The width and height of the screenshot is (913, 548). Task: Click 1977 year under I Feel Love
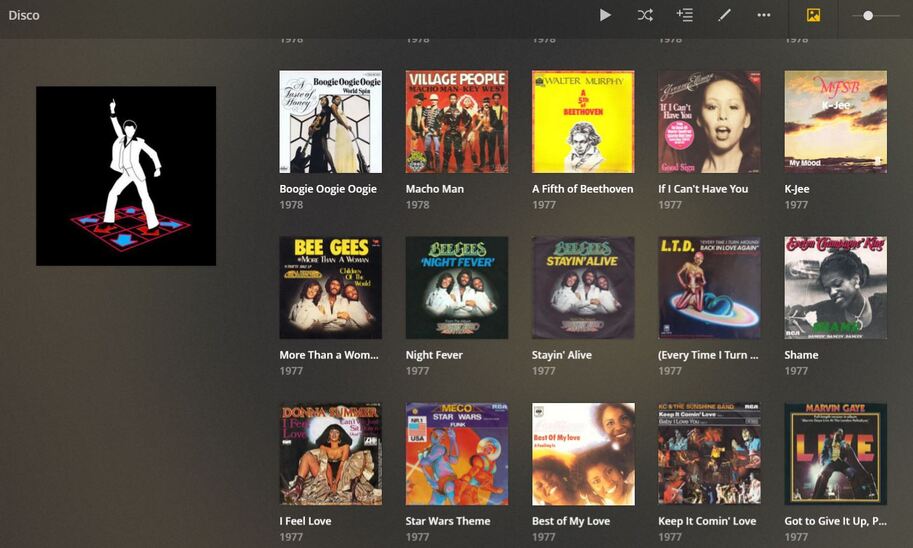pyautogui.click(x=291, y=536)
